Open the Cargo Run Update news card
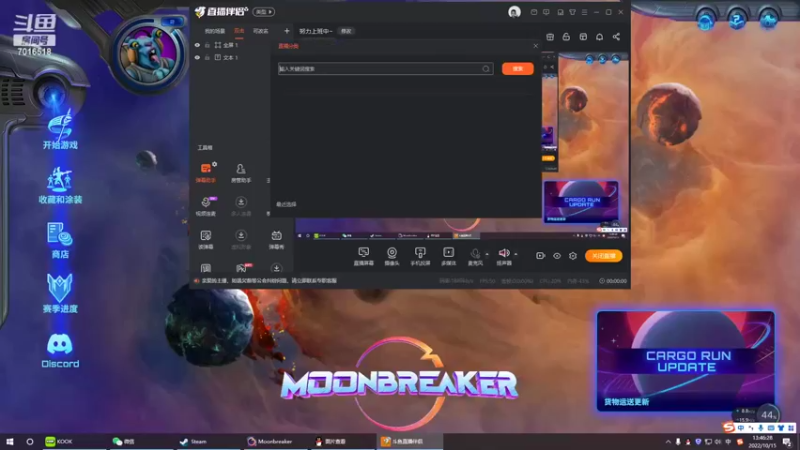Viewport: 800px width, 450px height. (x=686, y=361)
